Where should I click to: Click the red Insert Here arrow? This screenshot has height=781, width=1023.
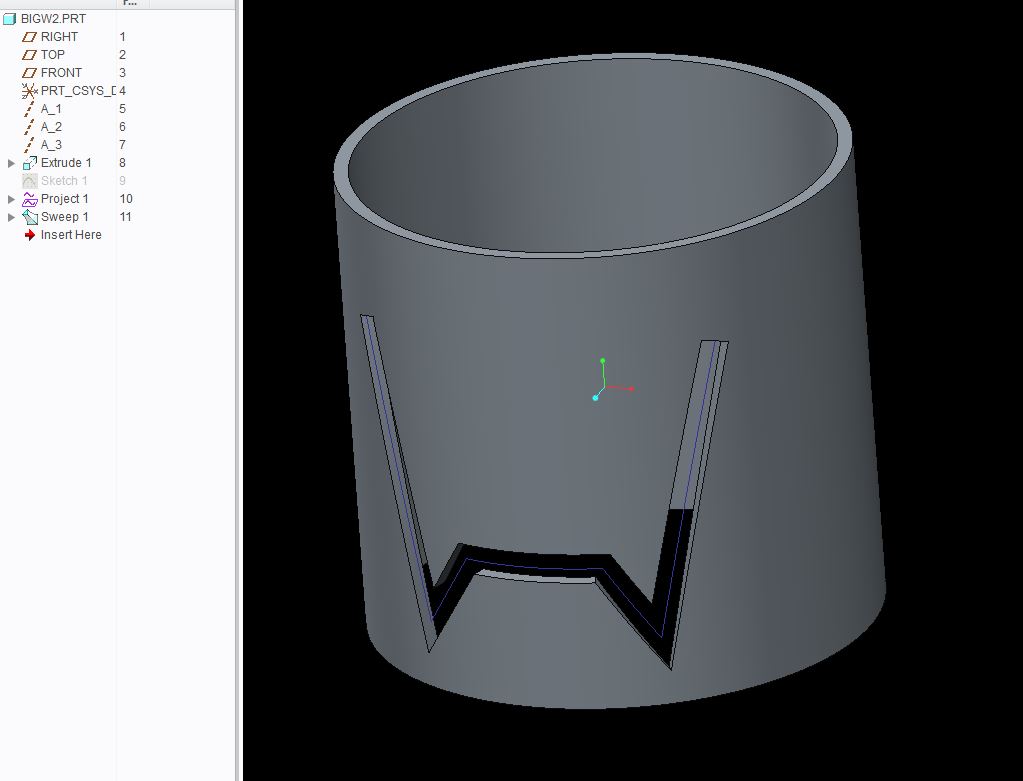[x=29, y=235]
